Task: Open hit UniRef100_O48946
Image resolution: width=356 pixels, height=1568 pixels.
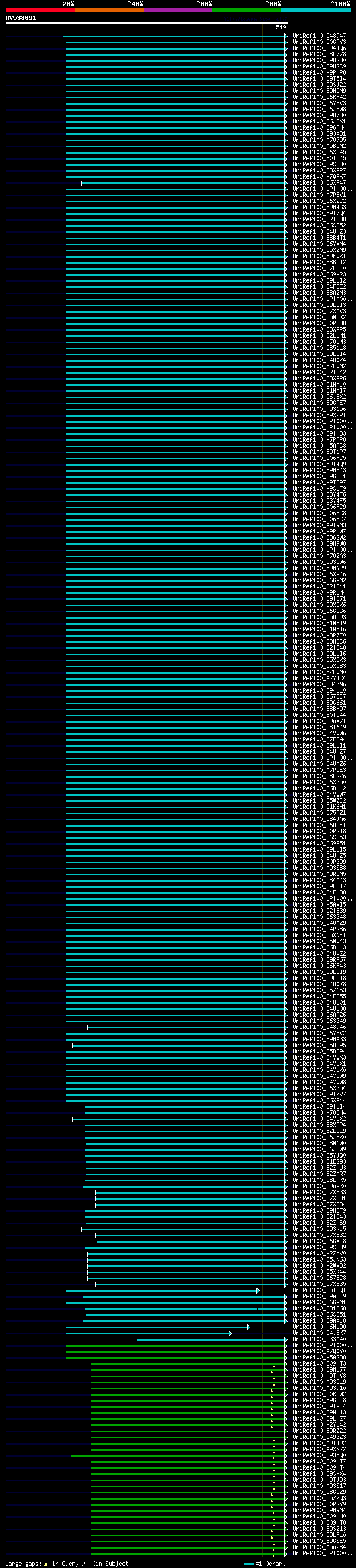Action: 319,1027
